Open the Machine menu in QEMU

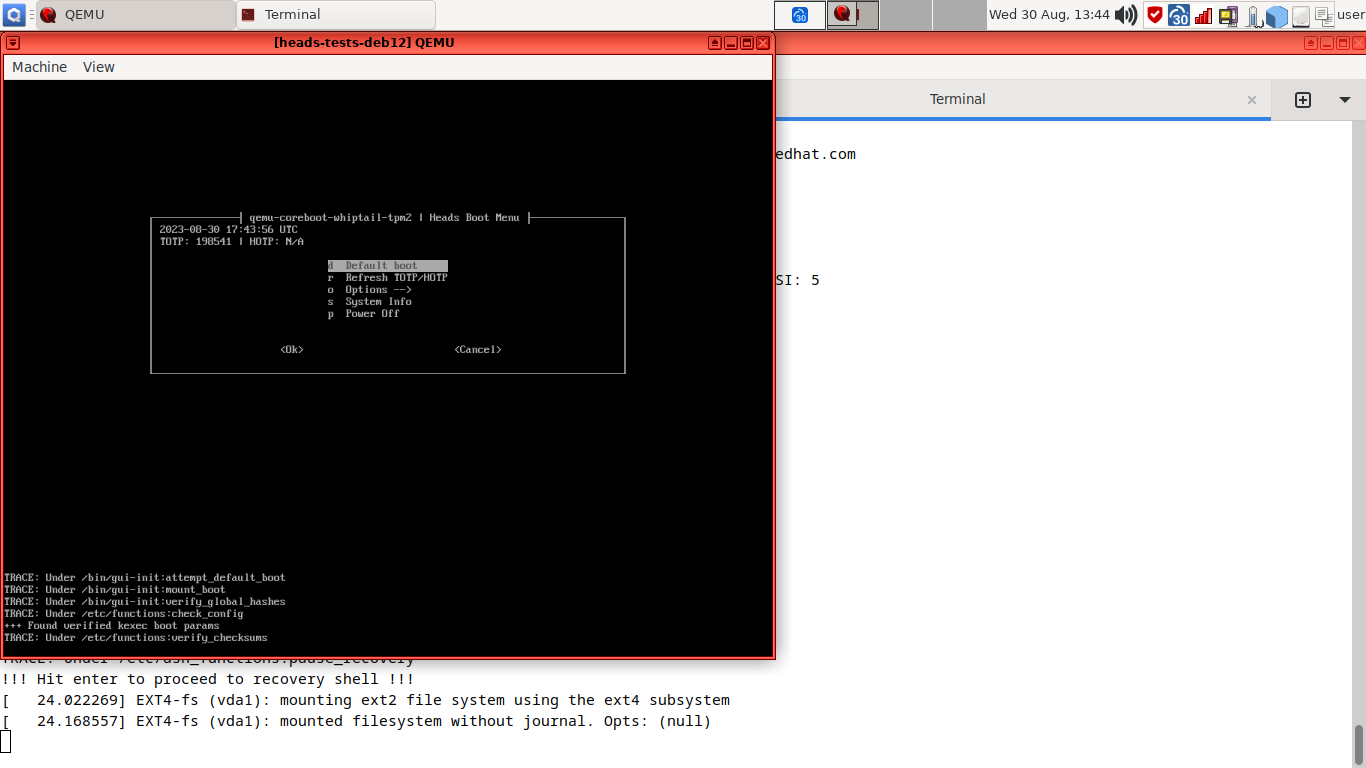click(x=39, y=66)
